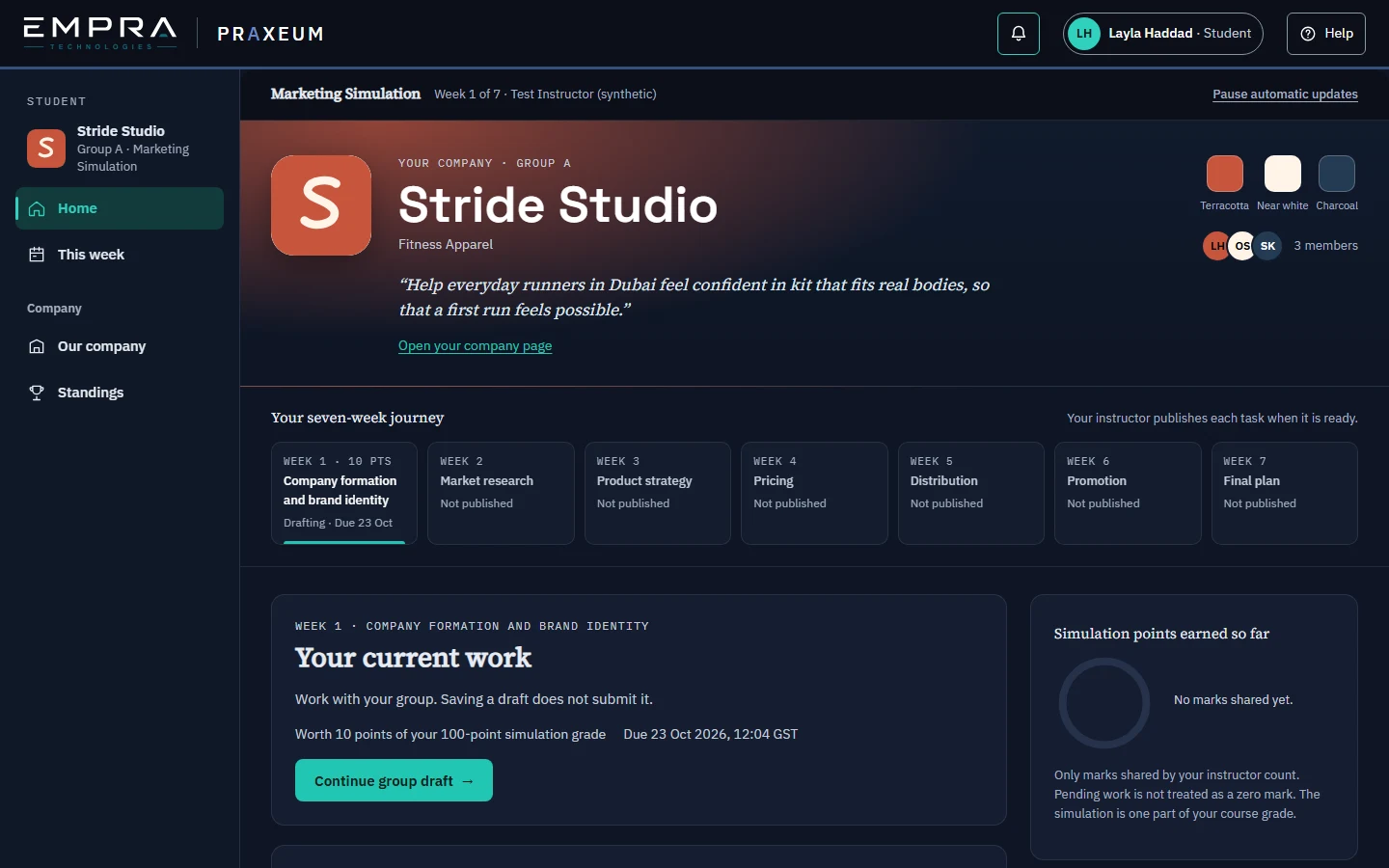Open the Help button
Screen dimensions: 1389x868
(x=1325, y=34)
